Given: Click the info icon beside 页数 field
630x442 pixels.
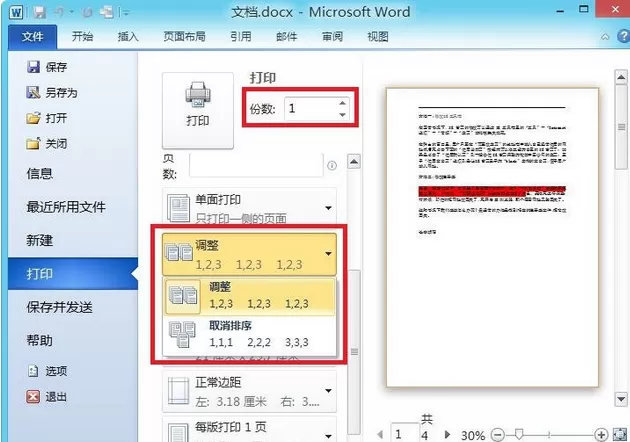Looking at the screenshot, I should click(332, 166).
